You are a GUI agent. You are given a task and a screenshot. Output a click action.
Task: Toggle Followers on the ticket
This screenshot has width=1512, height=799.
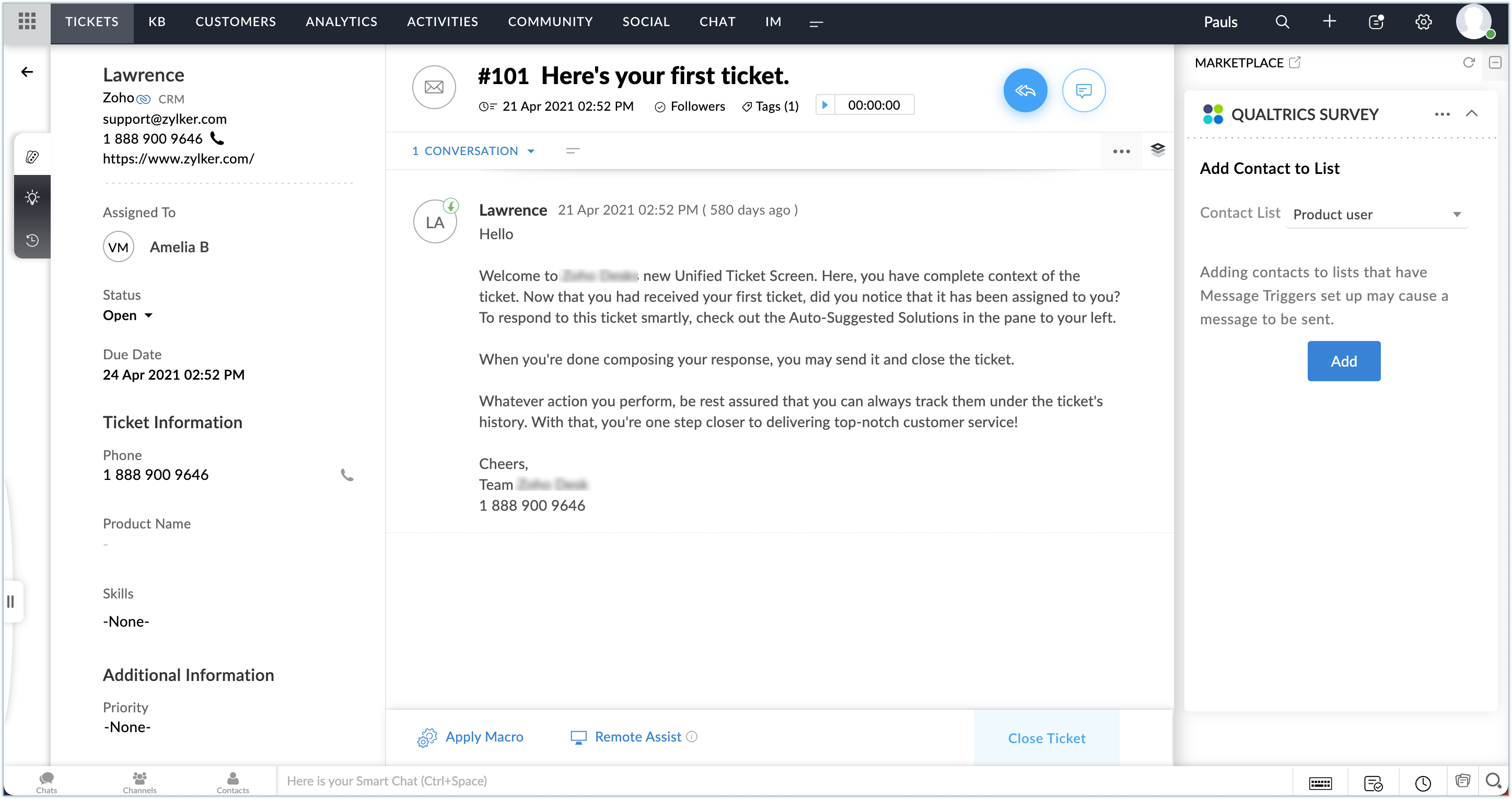[x=690, y=106]
